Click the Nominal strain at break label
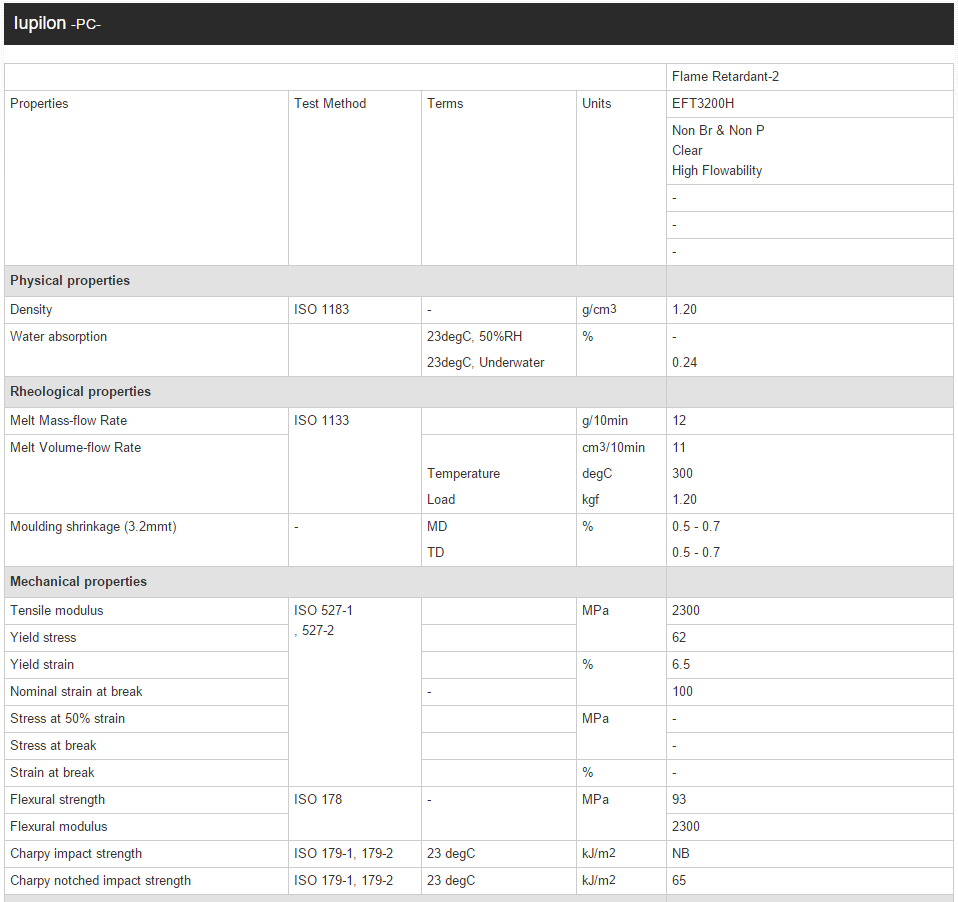This screenshot has width=958, height=902. pos(76,691)
